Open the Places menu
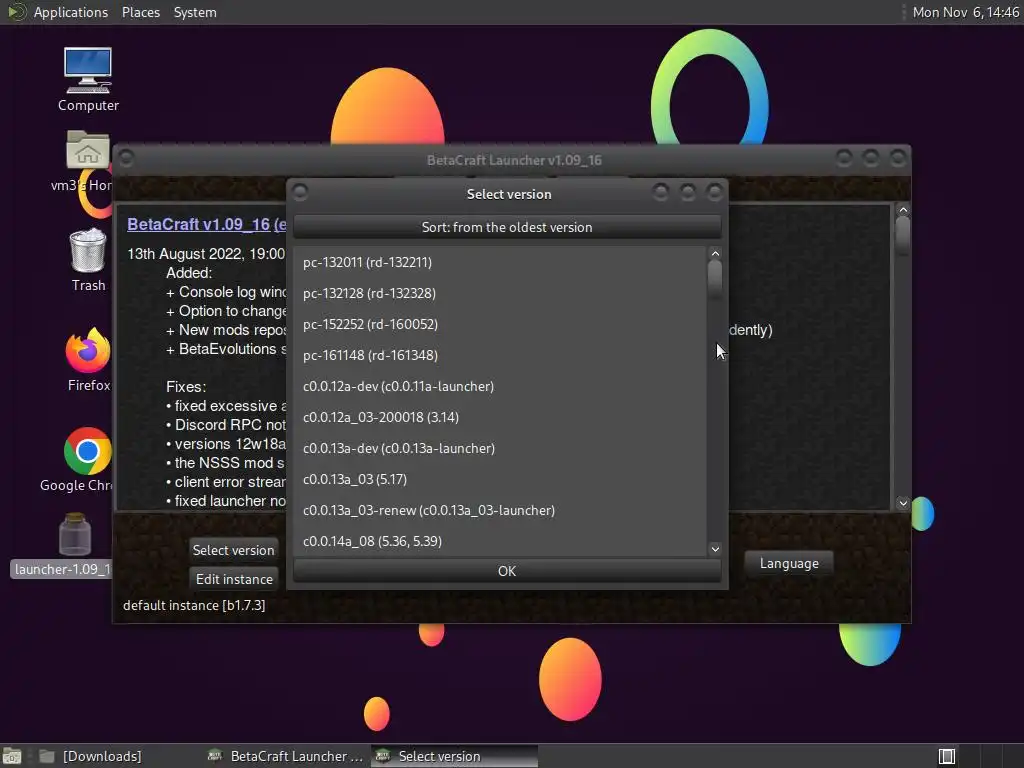The height and width of the screenshot is (768, 1024). coord(140,12)
